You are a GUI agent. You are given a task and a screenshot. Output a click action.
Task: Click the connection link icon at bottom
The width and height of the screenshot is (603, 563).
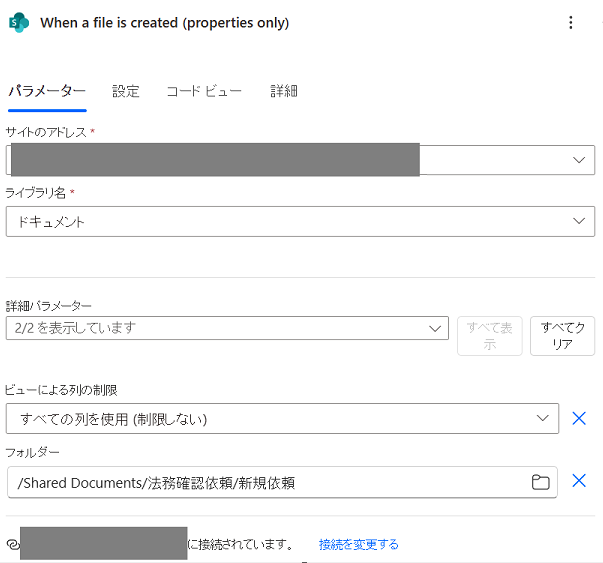click(13, 544)
